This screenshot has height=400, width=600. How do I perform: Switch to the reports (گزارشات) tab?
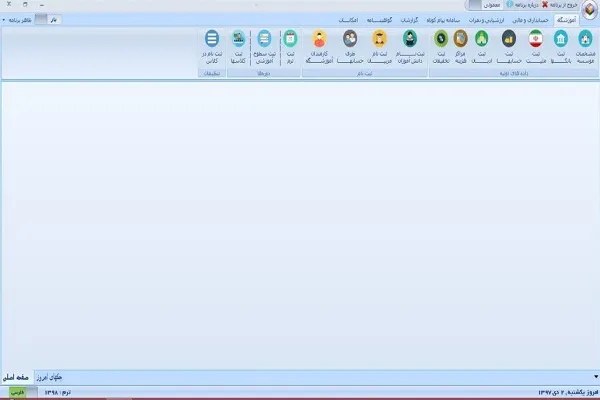click(x=409, y=20)
